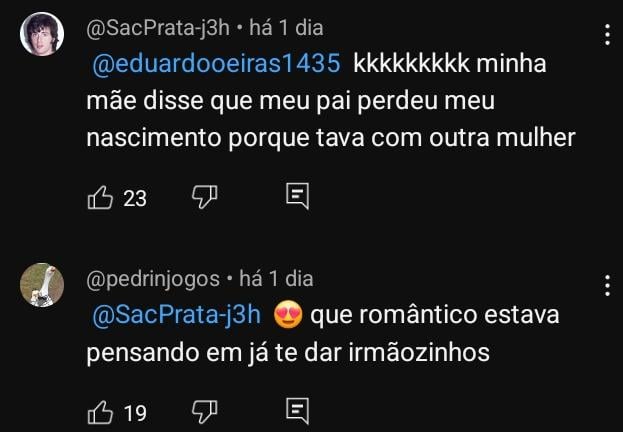Open the @eduardooeiras1435 mention link
Viewport: 623px width, 432px height.
[216, 64]
